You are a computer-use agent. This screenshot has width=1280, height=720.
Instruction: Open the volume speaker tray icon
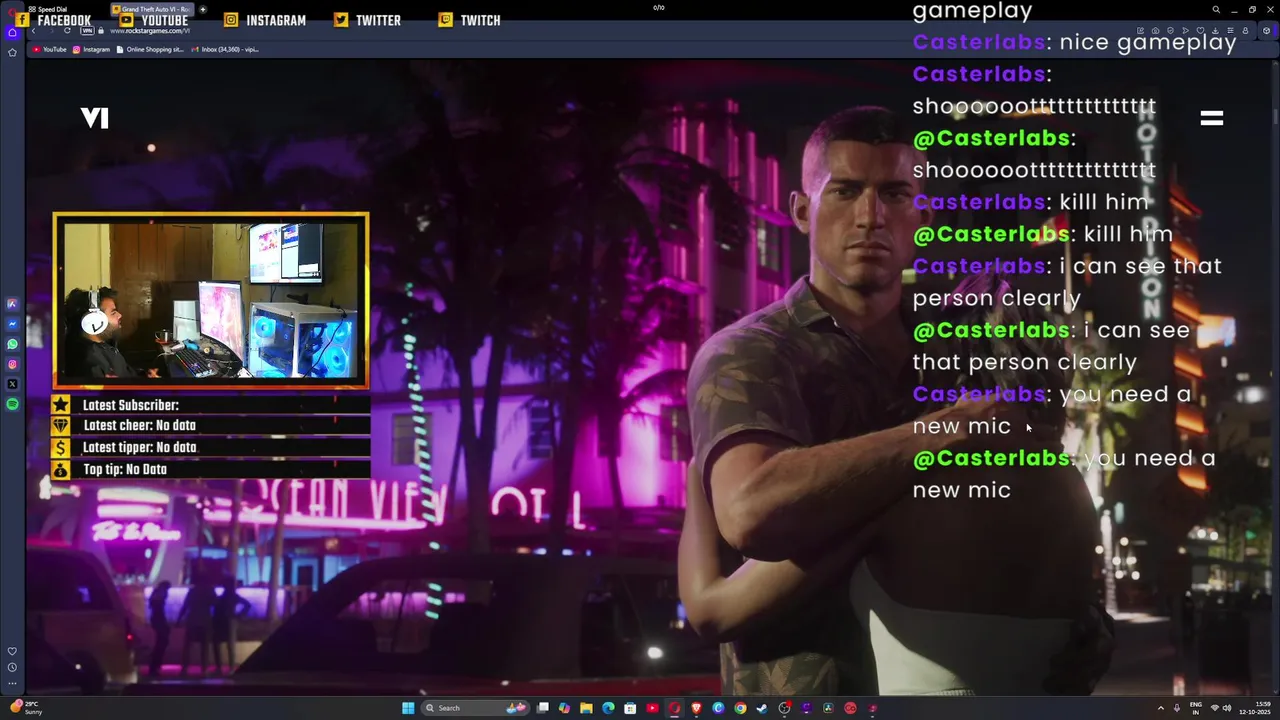(x=1227, y=708)
